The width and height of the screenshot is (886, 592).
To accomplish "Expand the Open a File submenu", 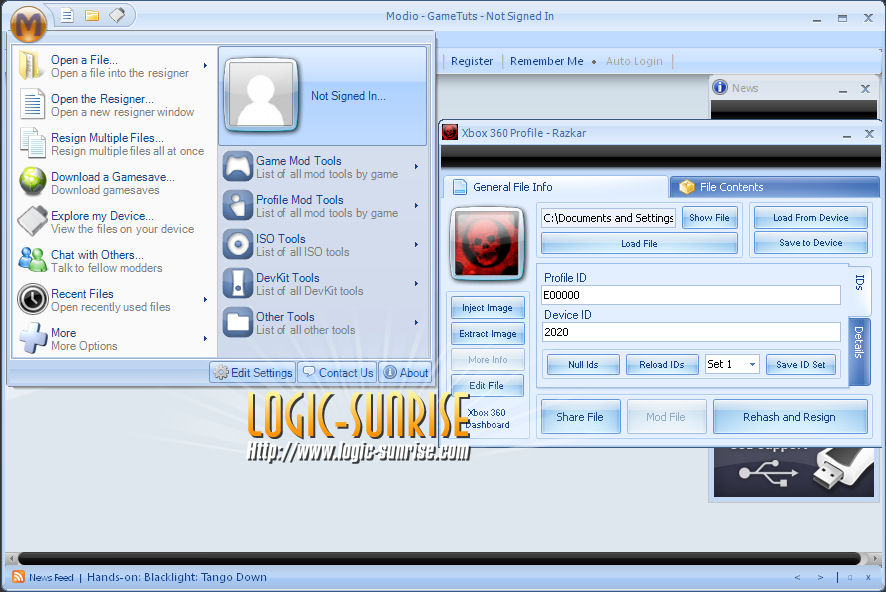I will coord(206,66).
